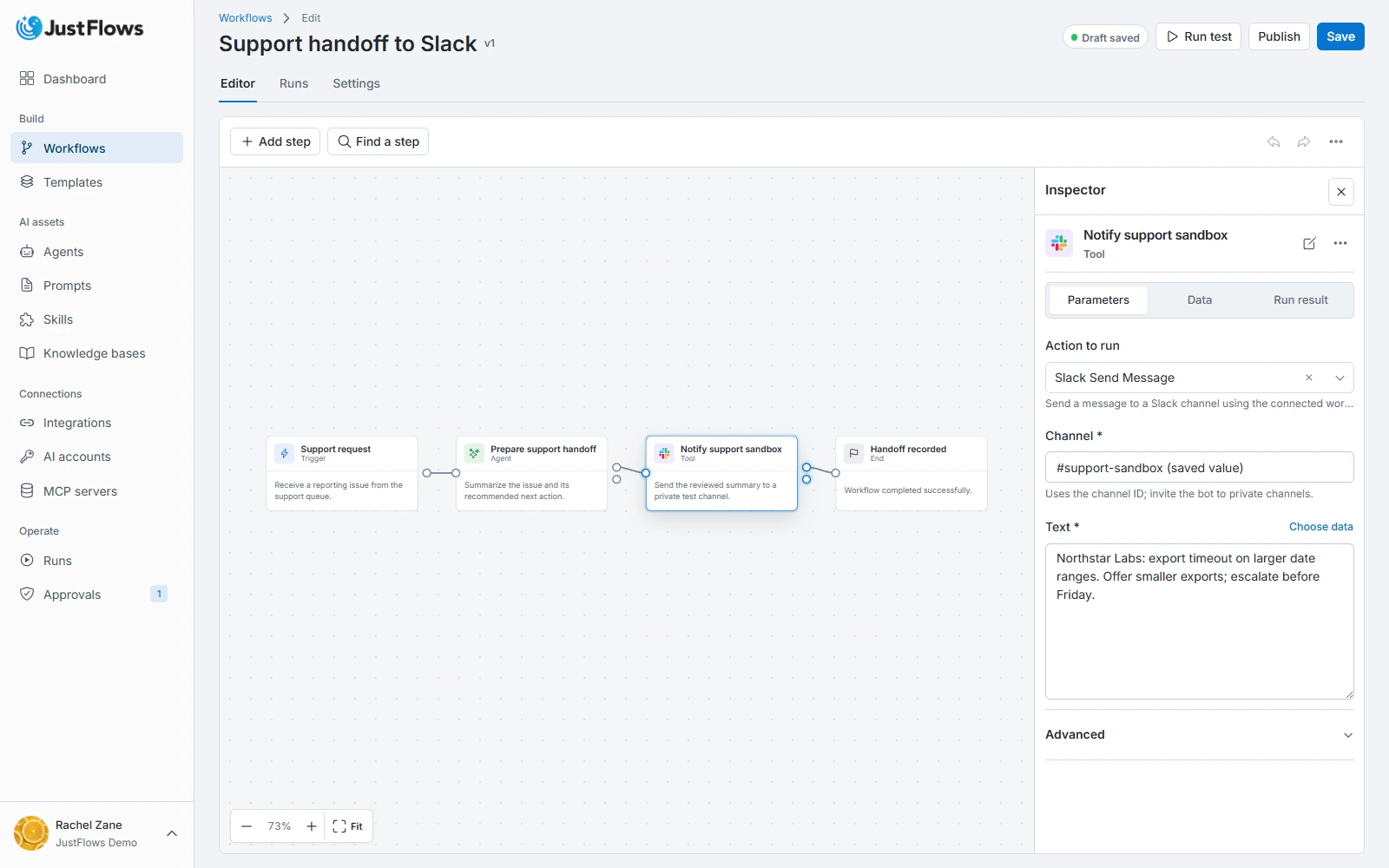
Task: Switch to the Settings tab
Action: coord(356,83)
